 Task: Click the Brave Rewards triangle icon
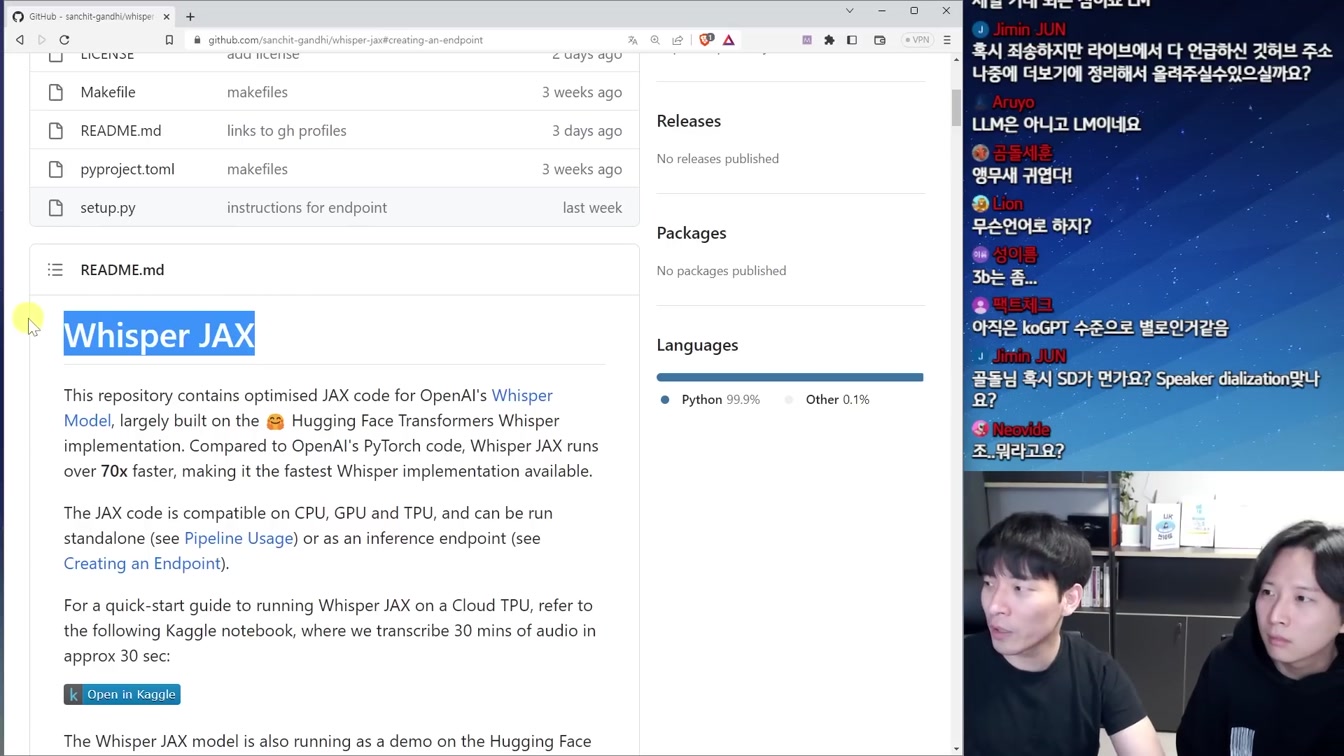coord(729,40)
